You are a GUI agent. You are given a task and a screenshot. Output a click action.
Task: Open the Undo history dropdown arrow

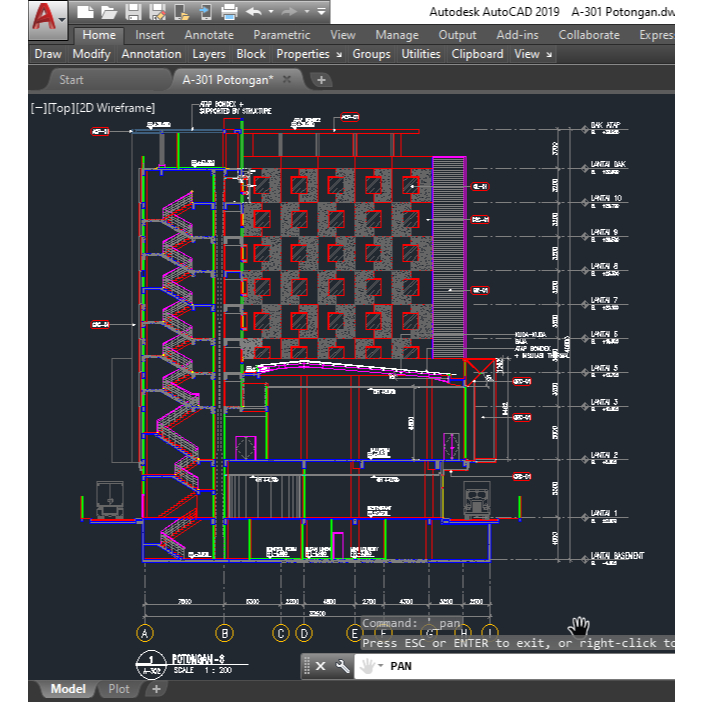[x=271, y=12]
